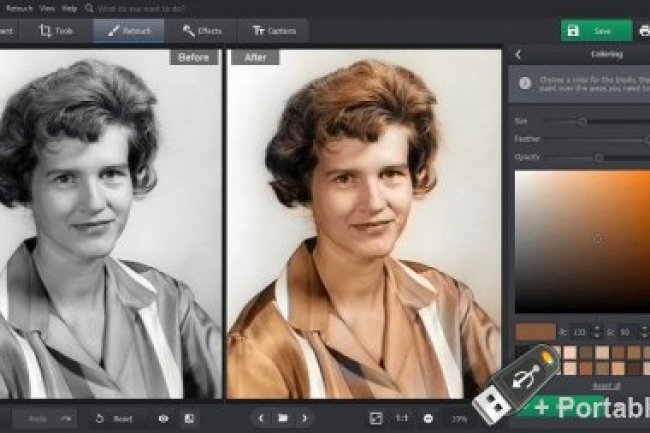650x433 pixels.
Task: Go to previous photo with left arrow
Action: 262,418
